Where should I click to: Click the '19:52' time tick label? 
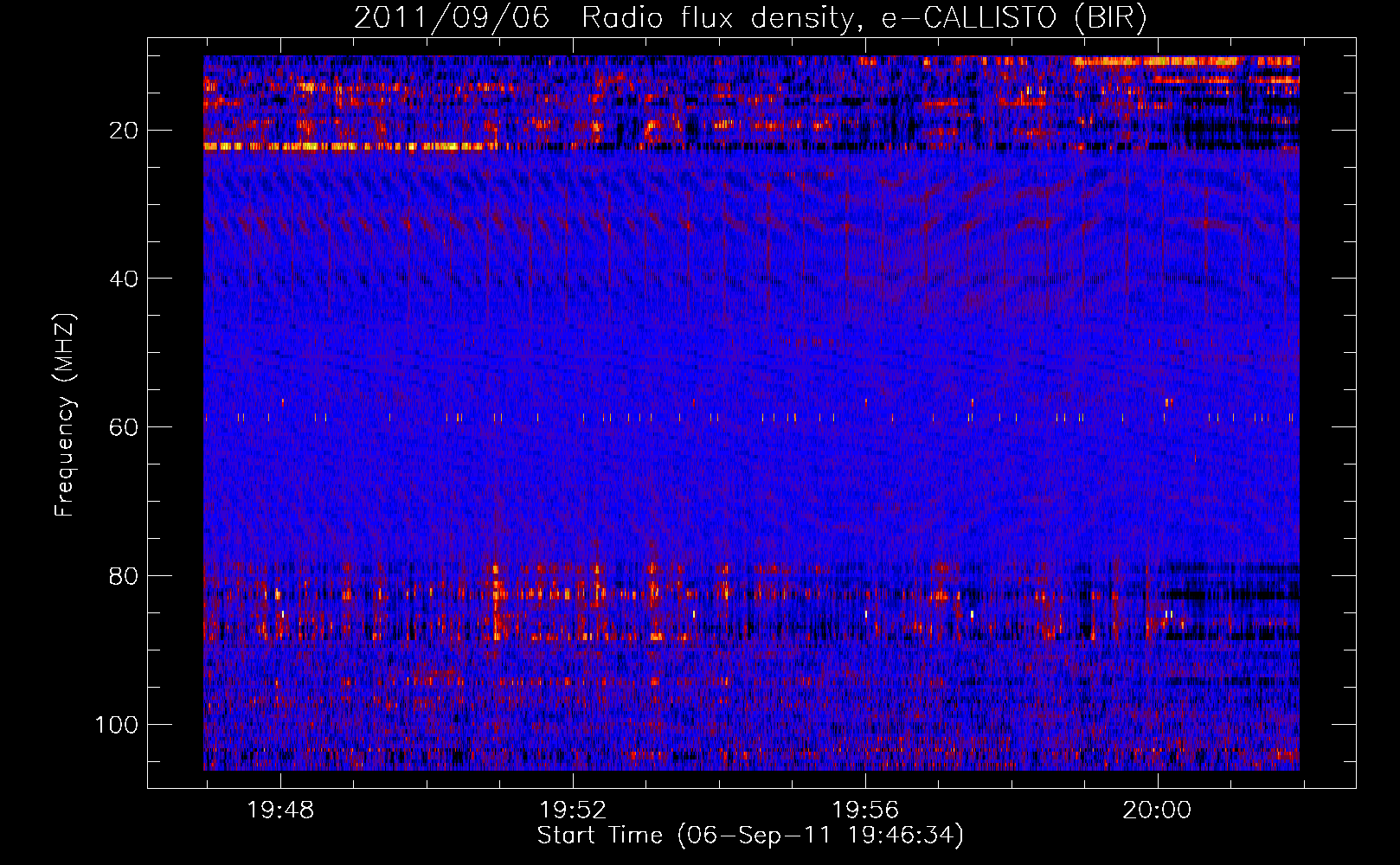tap(573, 811)
